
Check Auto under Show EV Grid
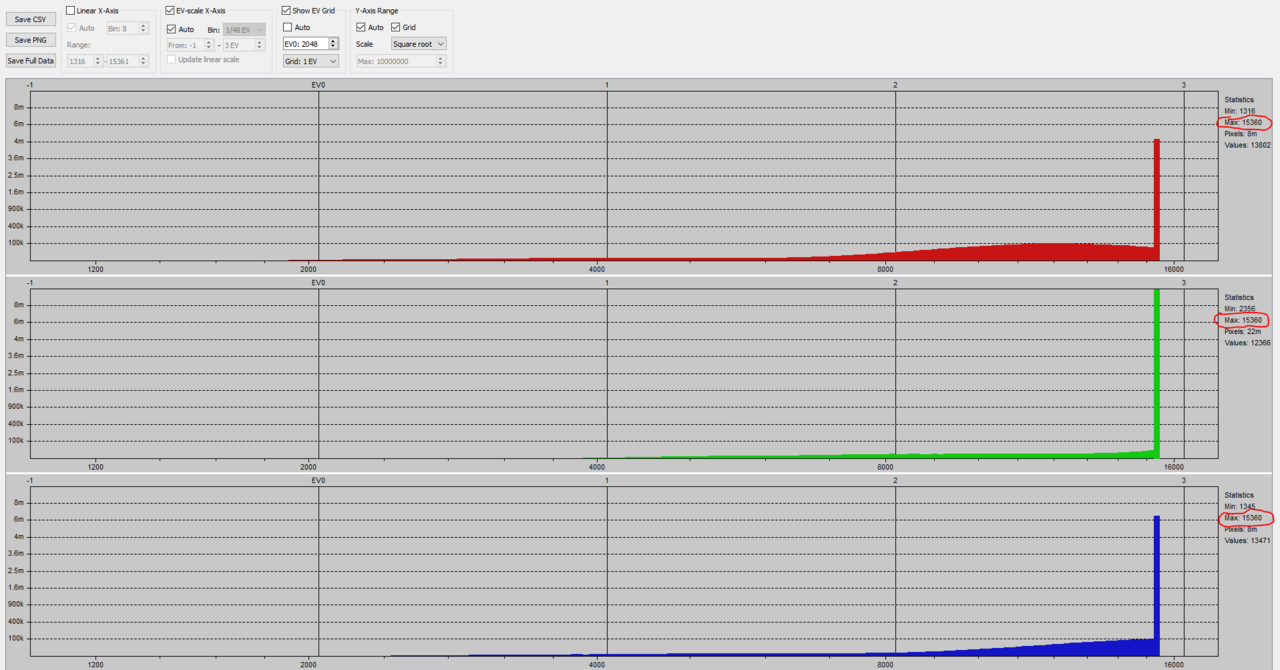click(288, 27)
